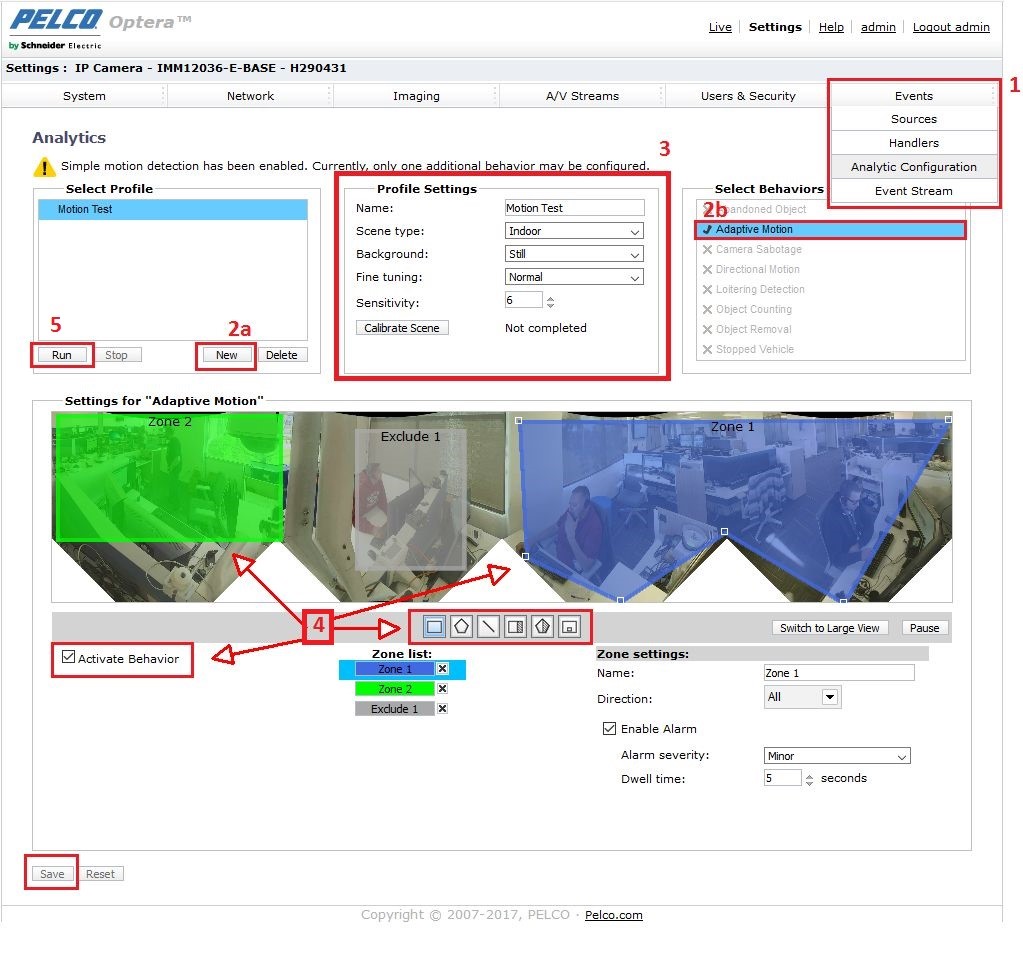The width and height of the screenshot is (1023, 973).
Task: Open the Imaging settings tab
Action: click(x=416, y=96)
